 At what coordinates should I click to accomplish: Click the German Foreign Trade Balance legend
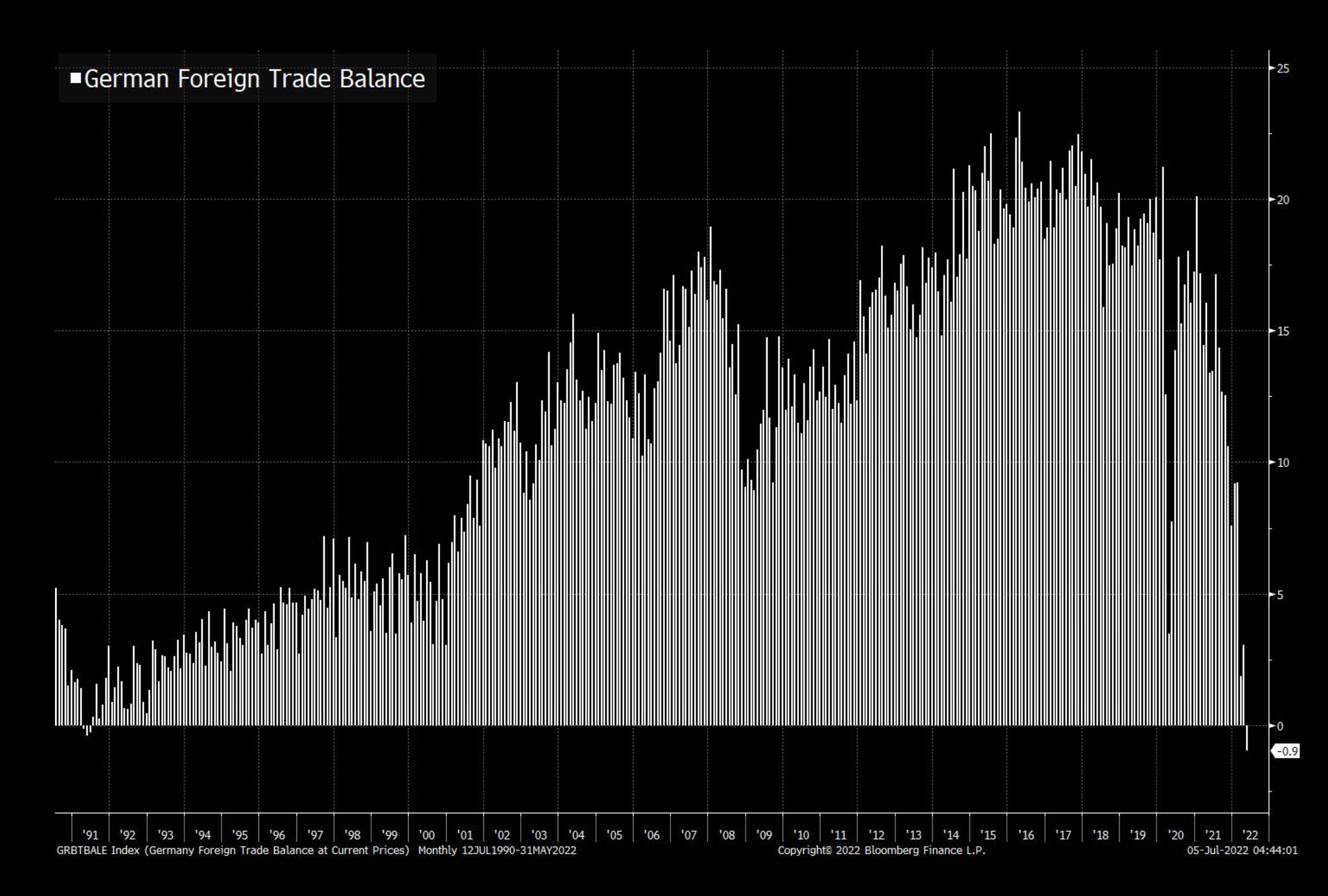tap(254, 79)
